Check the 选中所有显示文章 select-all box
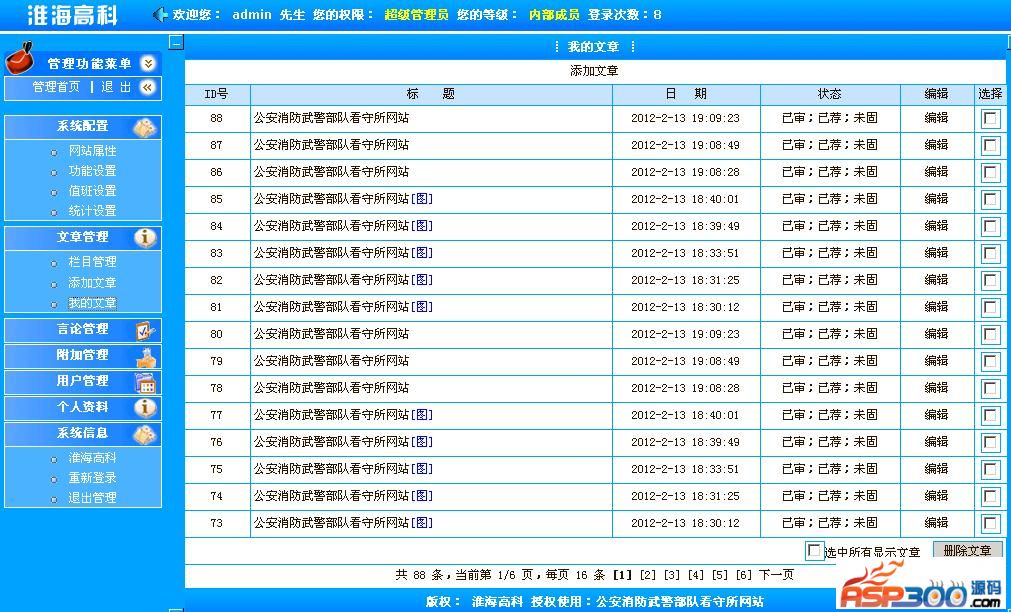This screenshot has height=612, width=1011. (814, 551)
